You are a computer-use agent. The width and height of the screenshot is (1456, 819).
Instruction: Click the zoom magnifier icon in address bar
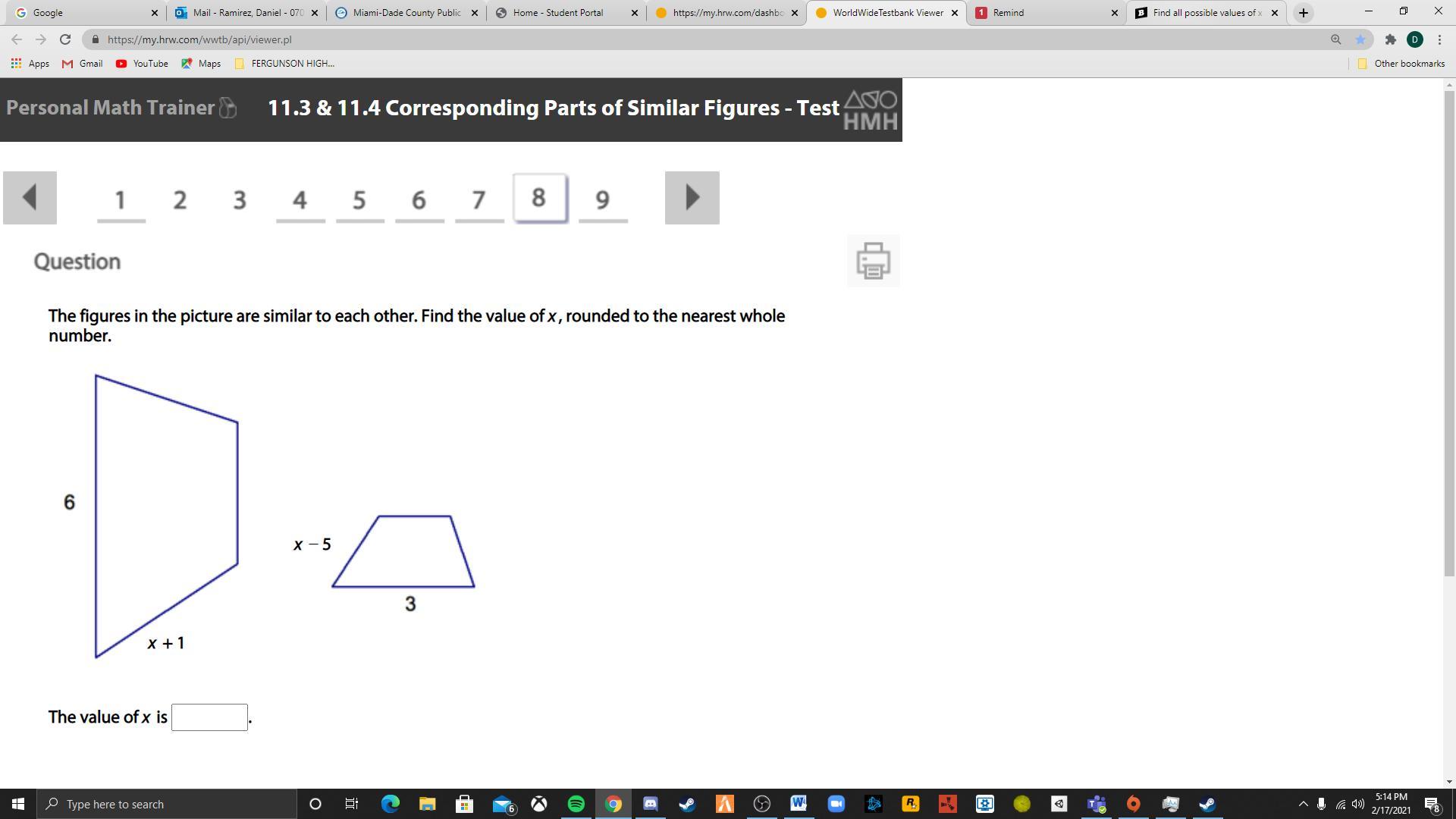1336,39
